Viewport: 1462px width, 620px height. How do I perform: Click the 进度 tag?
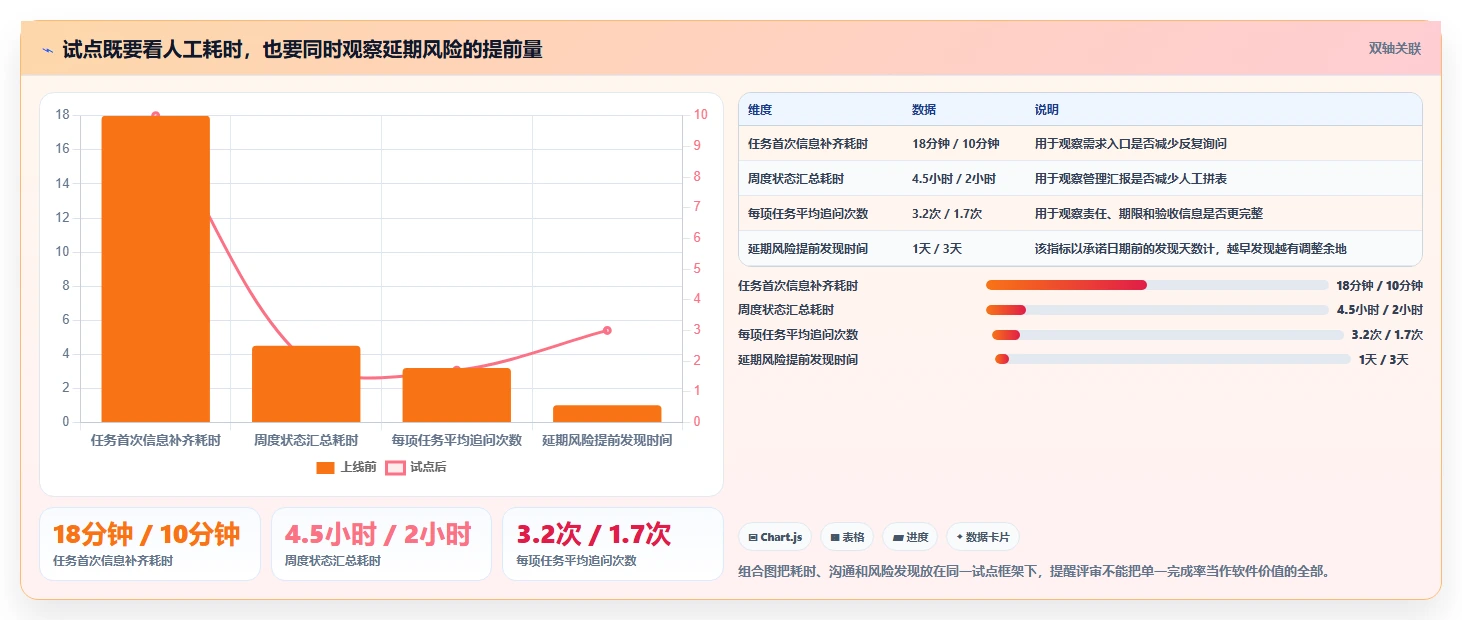(910, 537)
